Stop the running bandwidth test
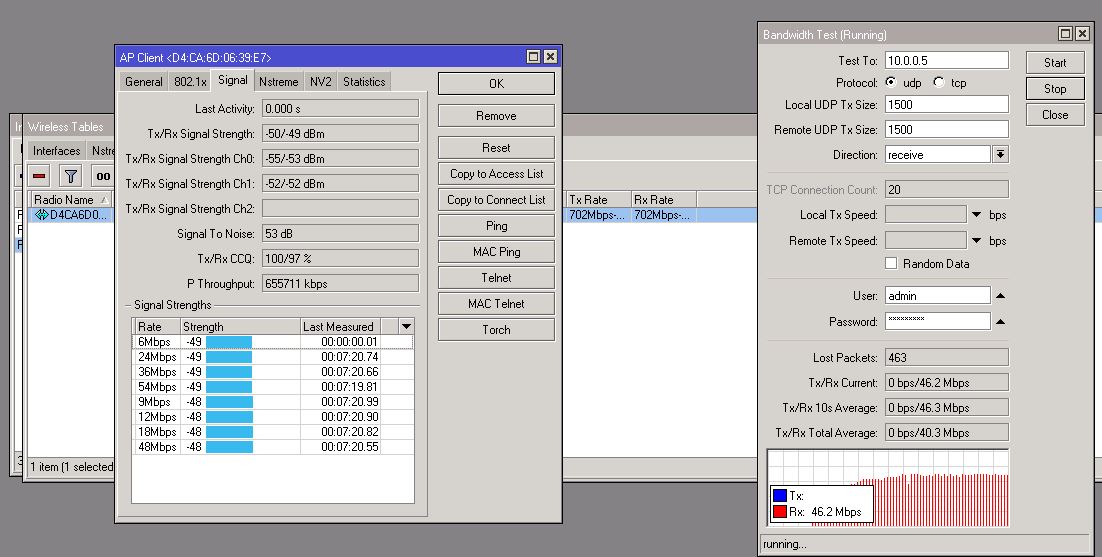The height and width of the screenshot is (557, 1102). (x=1055, y=88)
